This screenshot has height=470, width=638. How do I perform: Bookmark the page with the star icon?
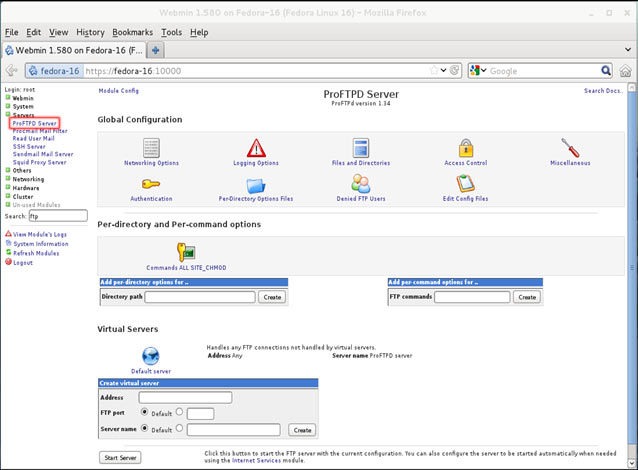(x=434, y=70)
